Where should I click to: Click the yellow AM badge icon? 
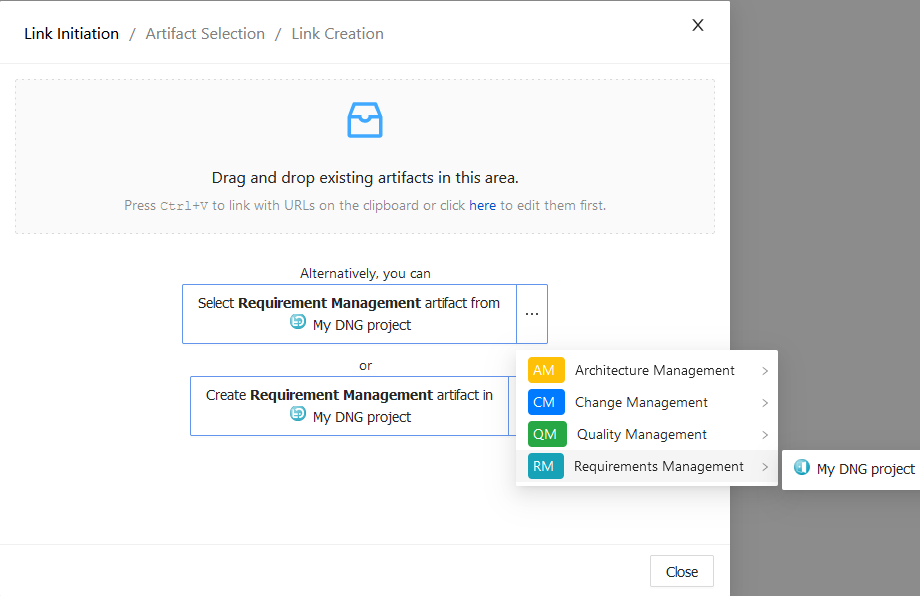(546, 370)
